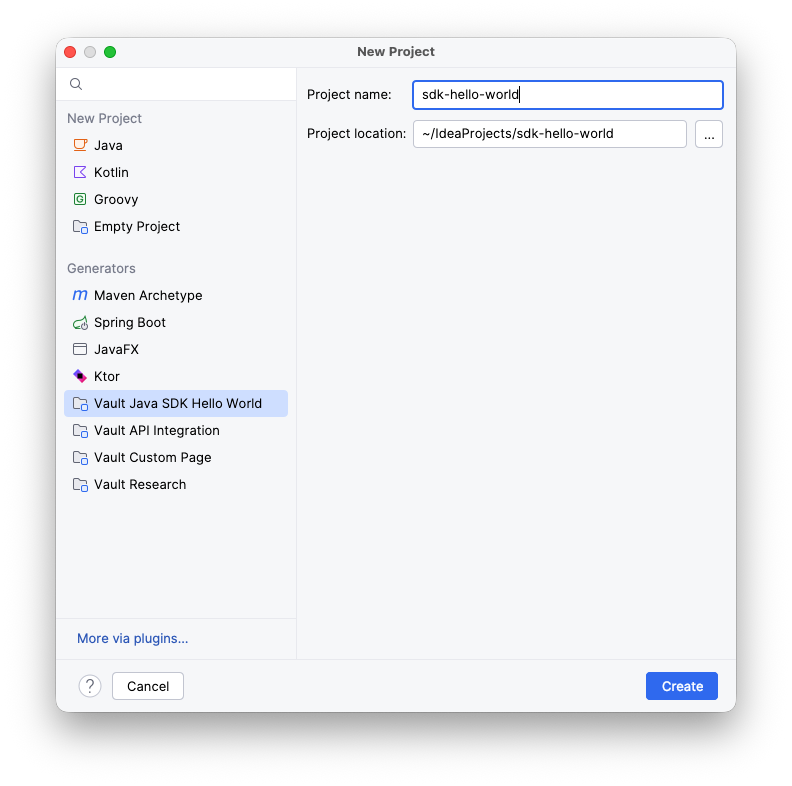Close the New Project window
Viewport: 792px width, 786px height.
pyautogui.click(x=70, y=52)
